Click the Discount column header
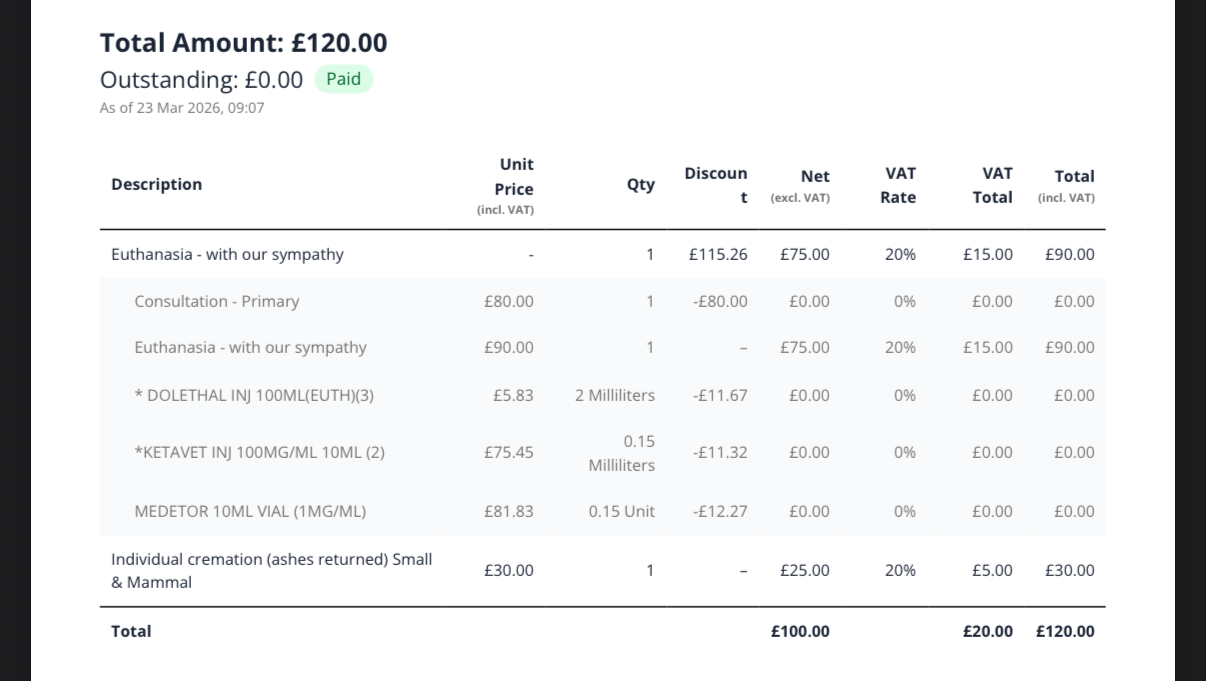 click(x=716, y=185)
